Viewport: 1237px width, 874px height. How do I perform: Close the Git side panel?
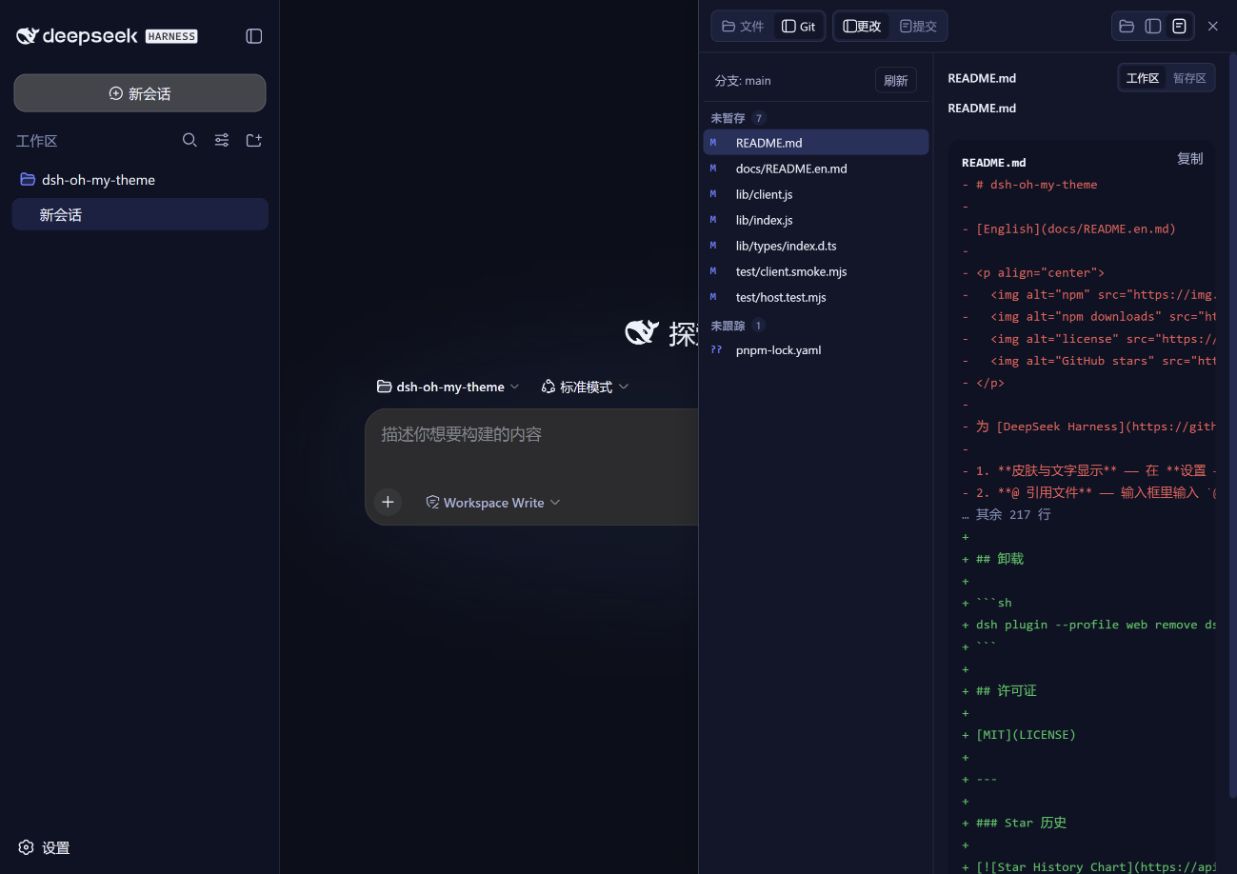1213,26
